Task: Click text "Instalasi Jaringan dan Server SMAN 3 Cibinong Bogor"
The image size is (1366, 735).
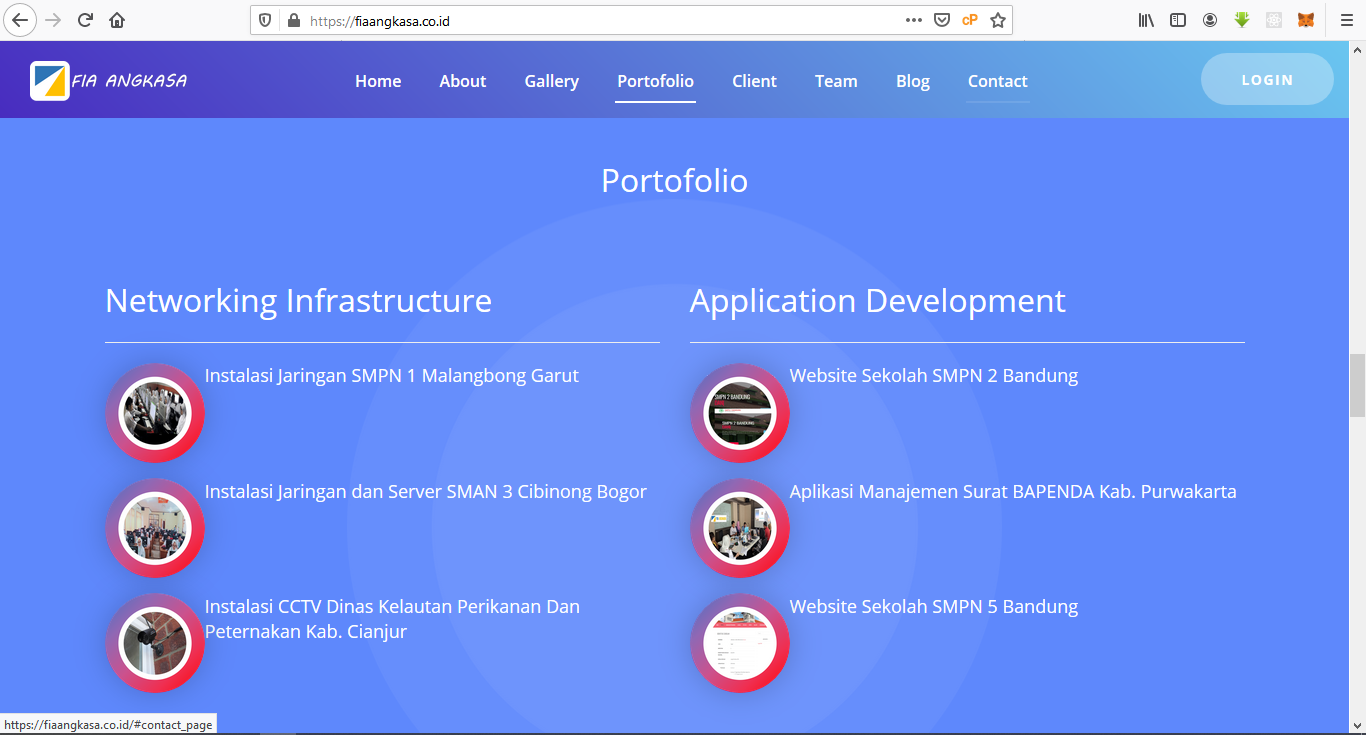Action: tap(426, 492)
